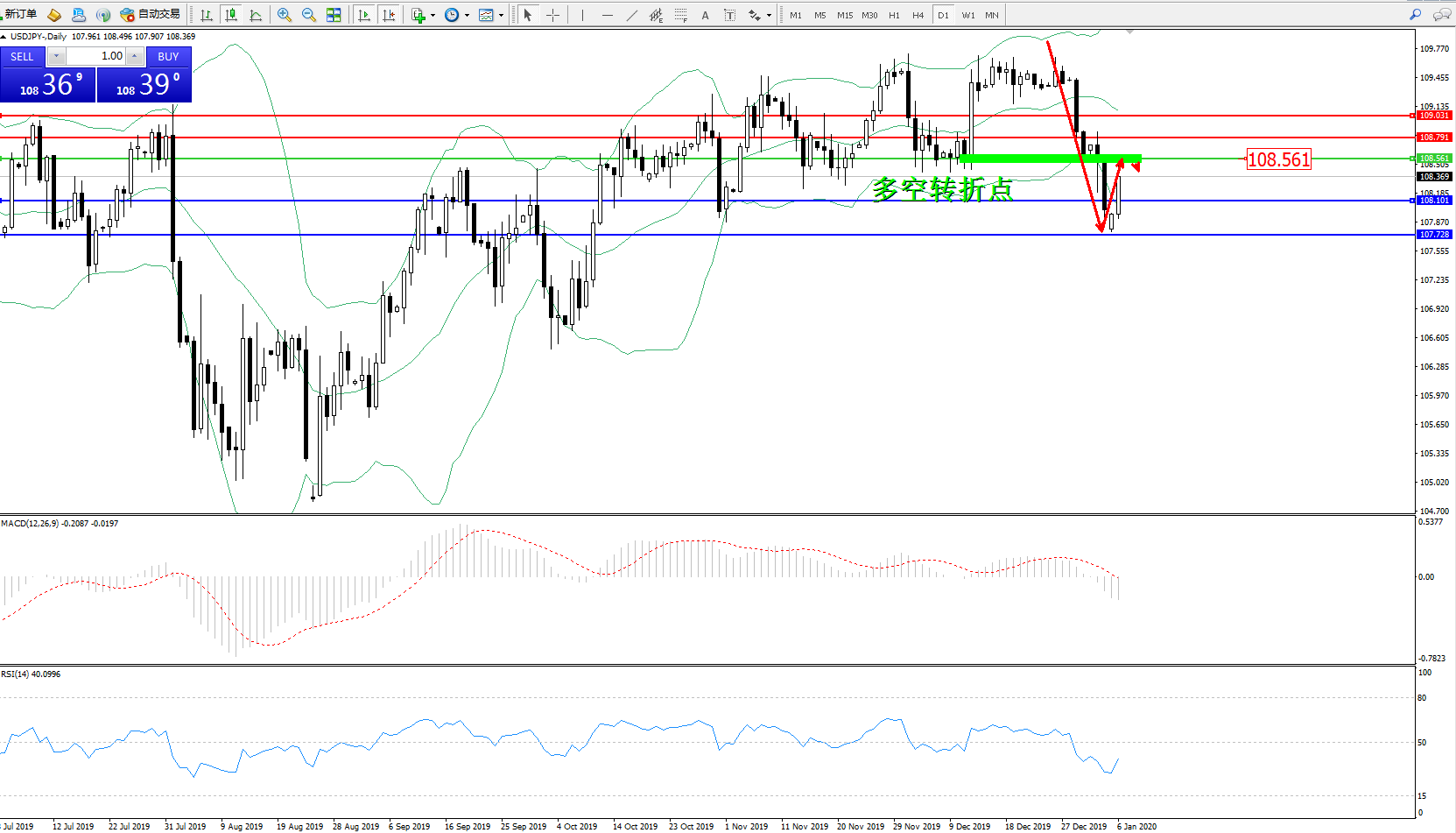Screen dimensions: 1456x833
Task: Toggle the bar chart display mode
Action: click(207, 15)
